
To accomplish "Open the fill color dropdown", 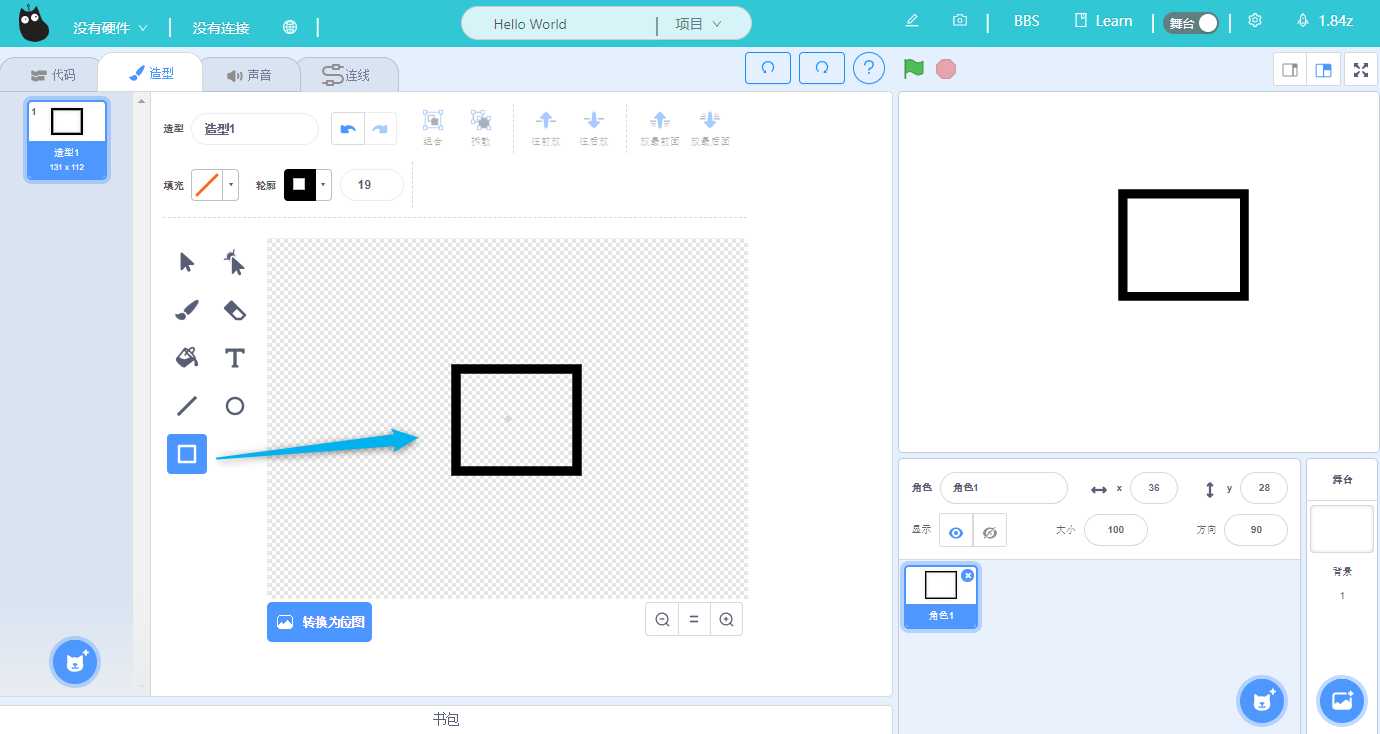I will click(x=231, y=185).
